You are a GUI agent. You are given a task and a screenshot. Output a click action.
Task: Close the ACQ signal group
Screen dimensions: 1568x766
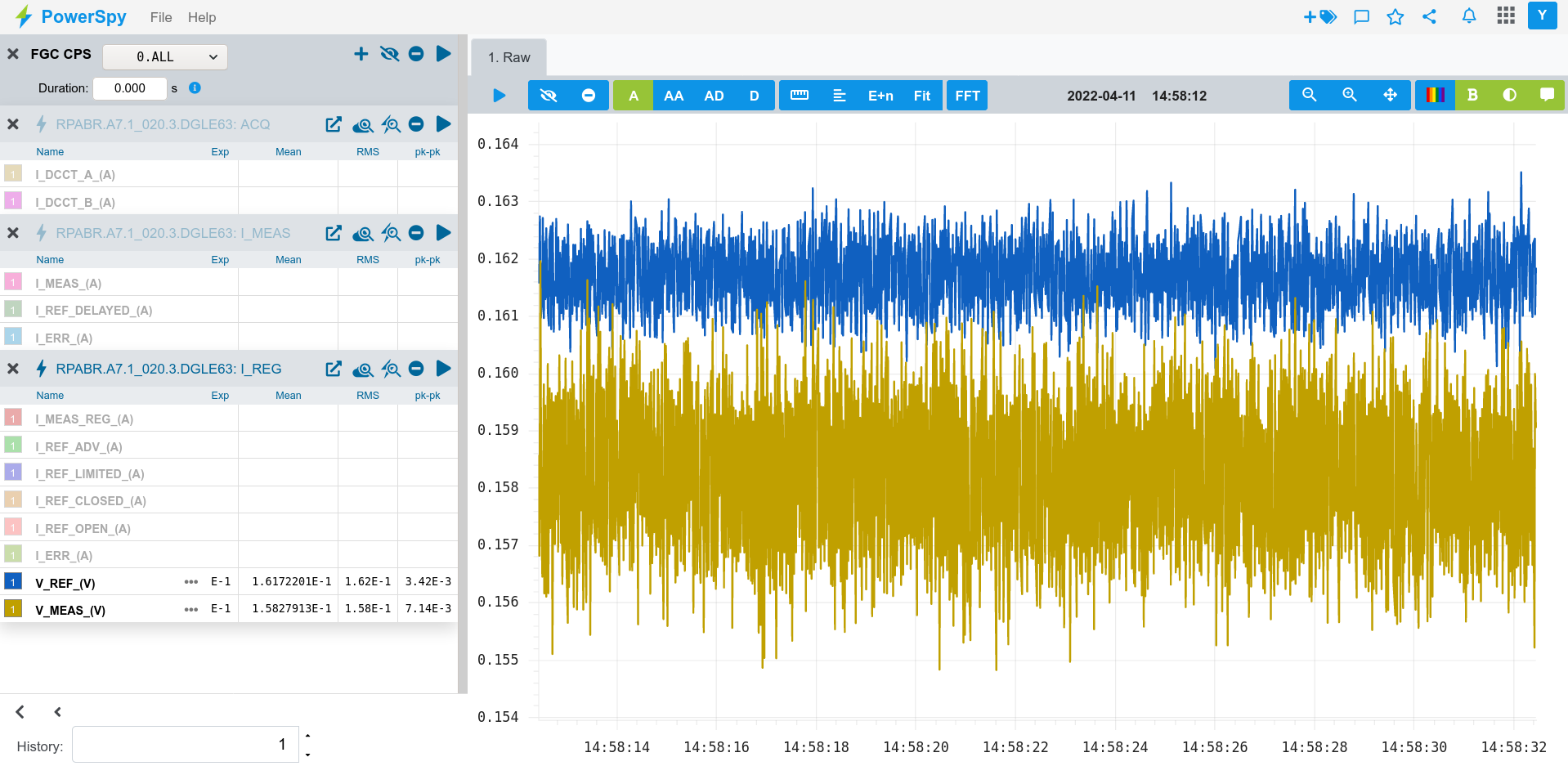pos(13,124)
